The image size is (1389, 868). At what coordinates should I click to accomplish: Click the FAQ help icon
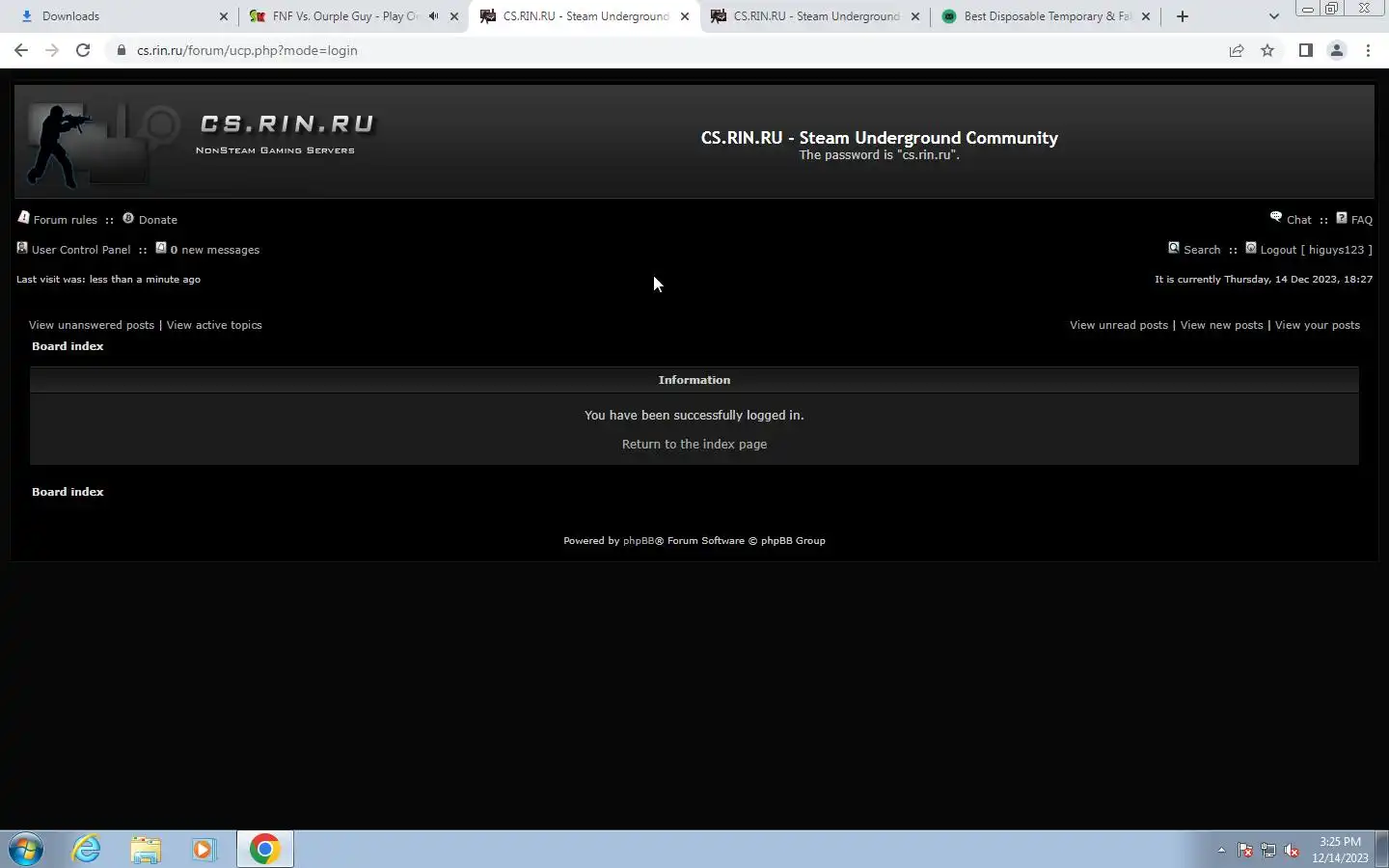[1341, 218]
